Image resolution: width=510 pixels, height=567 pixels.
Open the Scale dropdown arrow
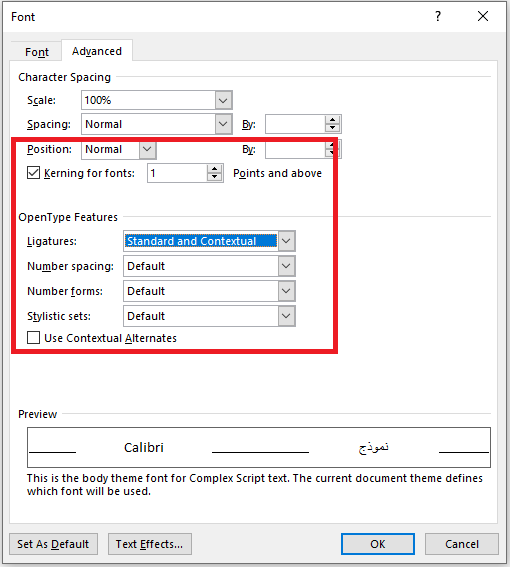pos(223,100)
